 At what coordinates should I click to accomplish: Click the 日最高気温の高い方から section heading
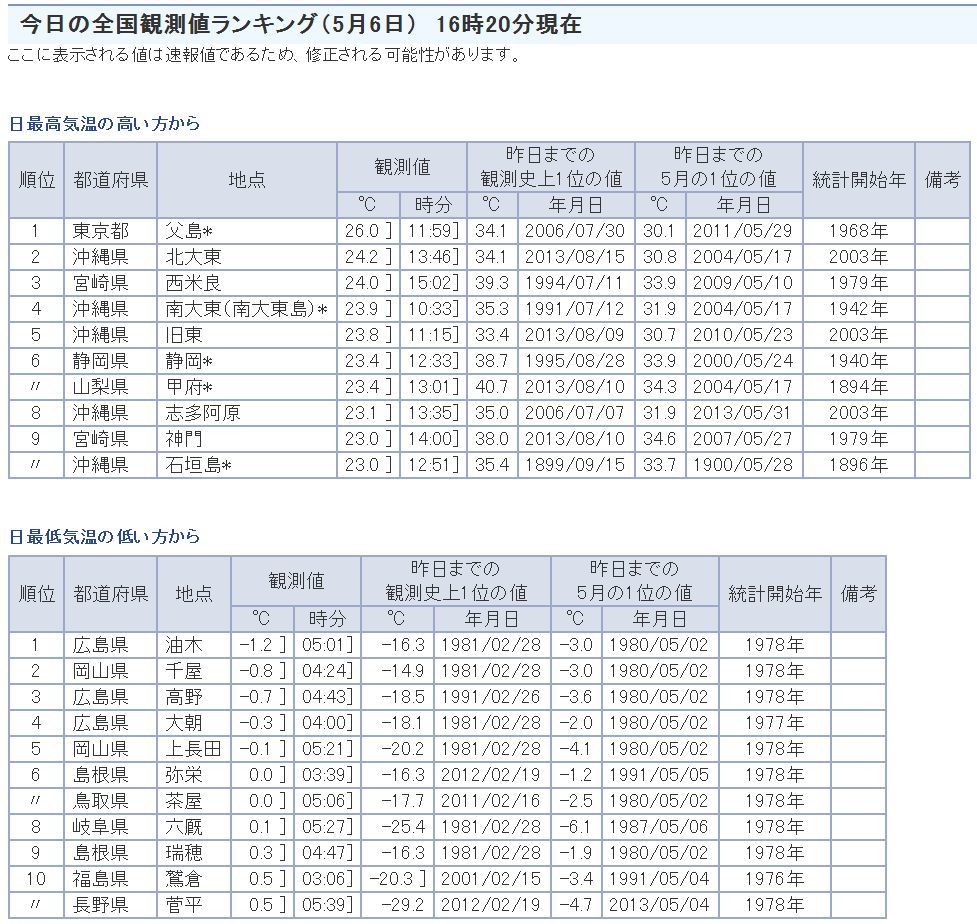click(104, 124)
